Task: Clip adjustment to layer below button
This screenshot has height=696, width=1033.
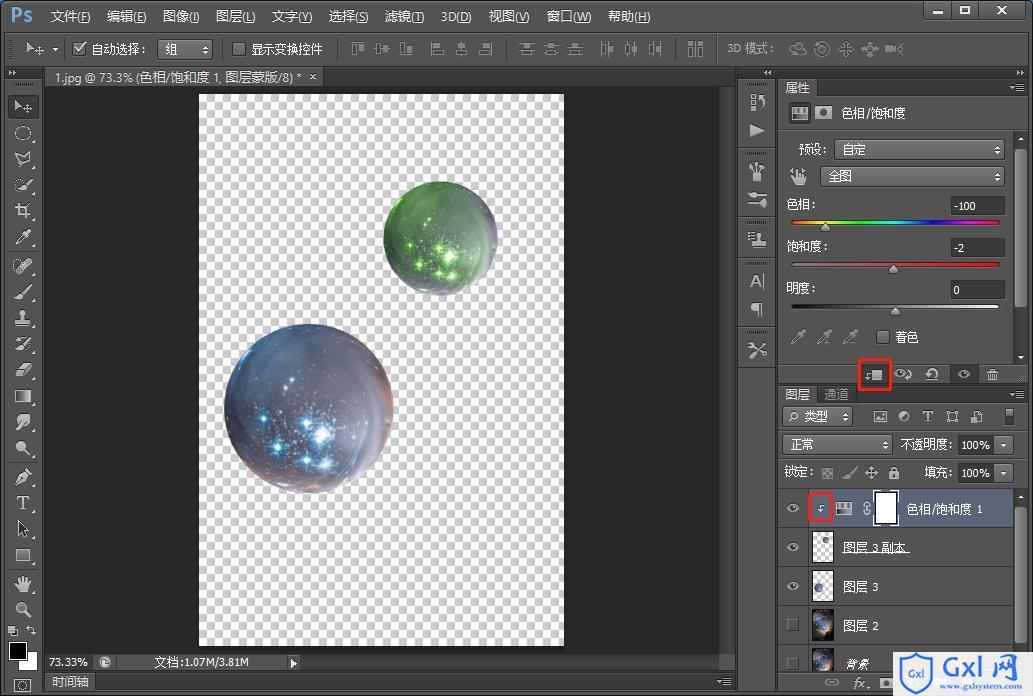Action: (874, 374)
